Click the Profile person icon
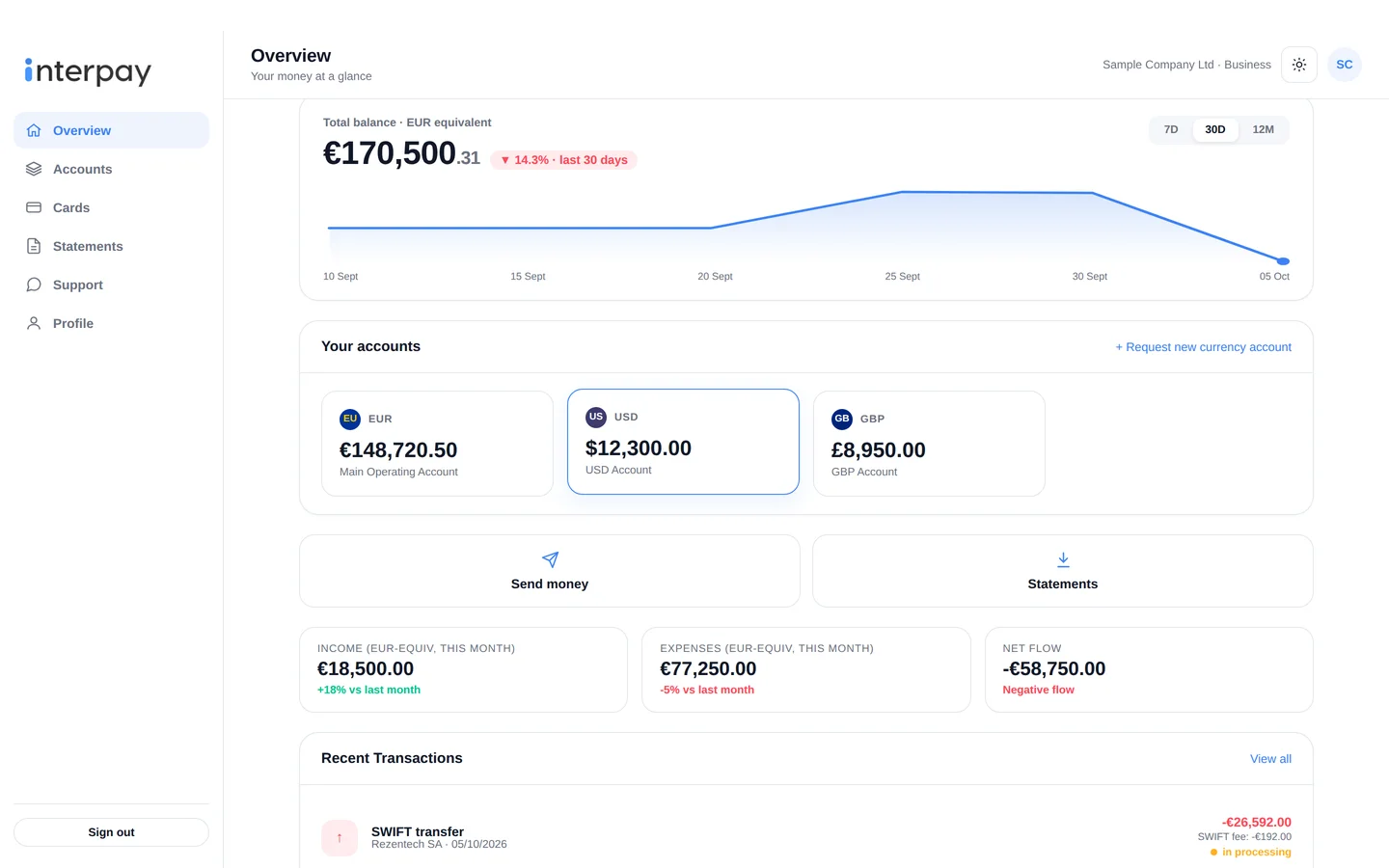The height and width of the screenshot is (868, 1389). (x=34, y=323)
